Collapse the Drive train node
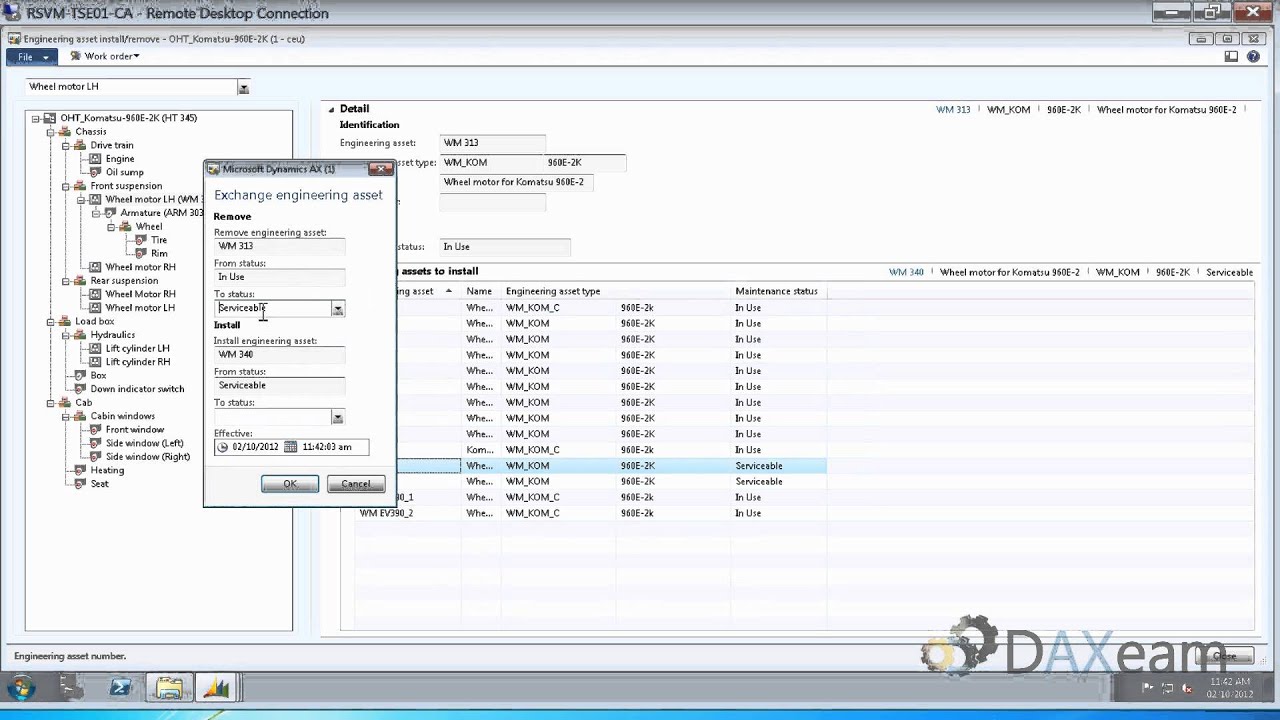 65,146
